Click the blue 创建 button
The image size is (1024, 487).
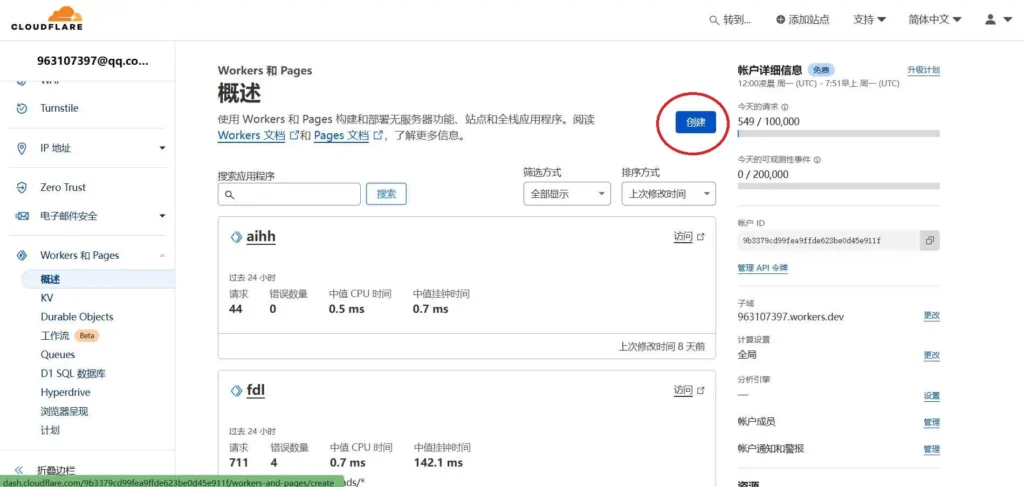695,123
